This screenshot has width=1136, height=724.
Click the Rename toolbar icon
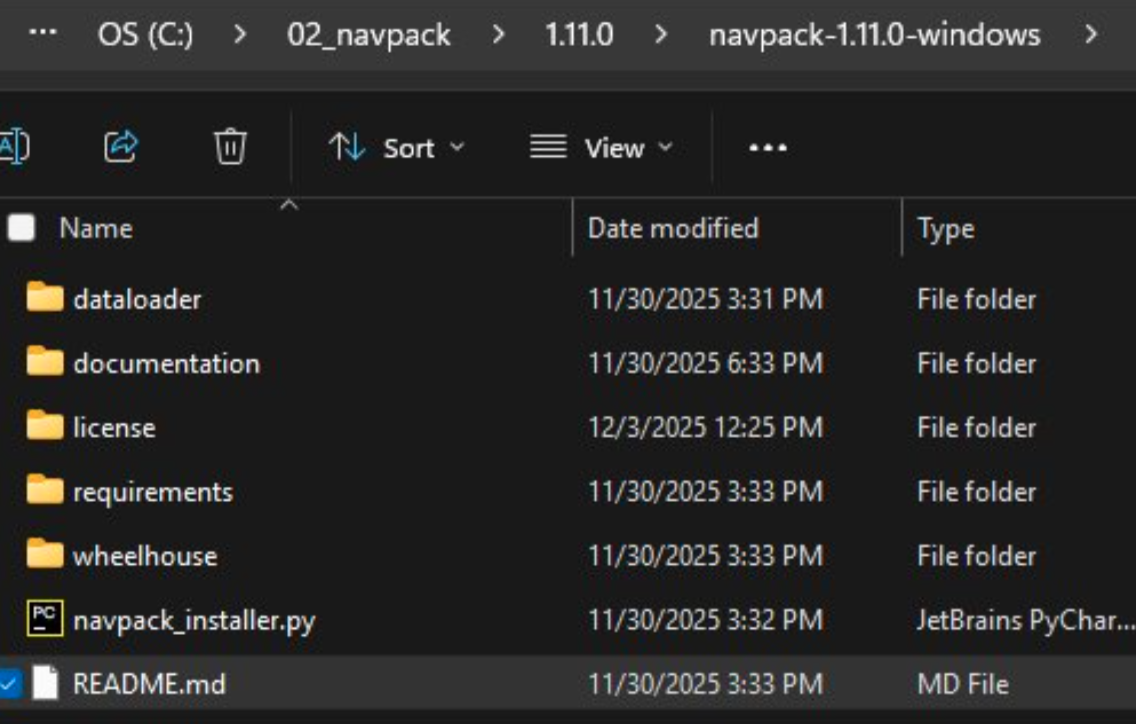tap(13, 148)
